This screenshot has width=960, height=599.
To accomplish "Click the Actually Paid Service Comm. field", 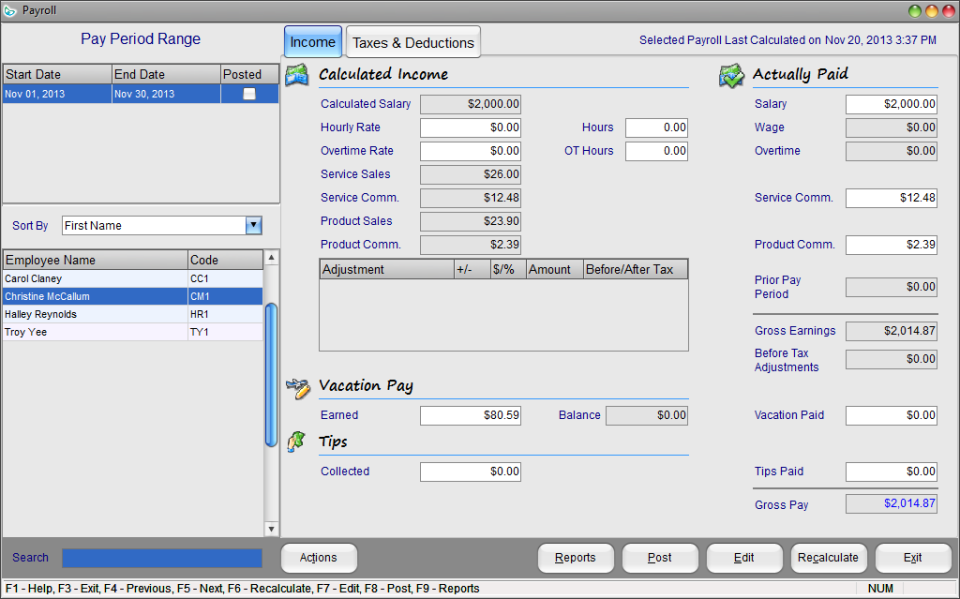I will point(891,198).
